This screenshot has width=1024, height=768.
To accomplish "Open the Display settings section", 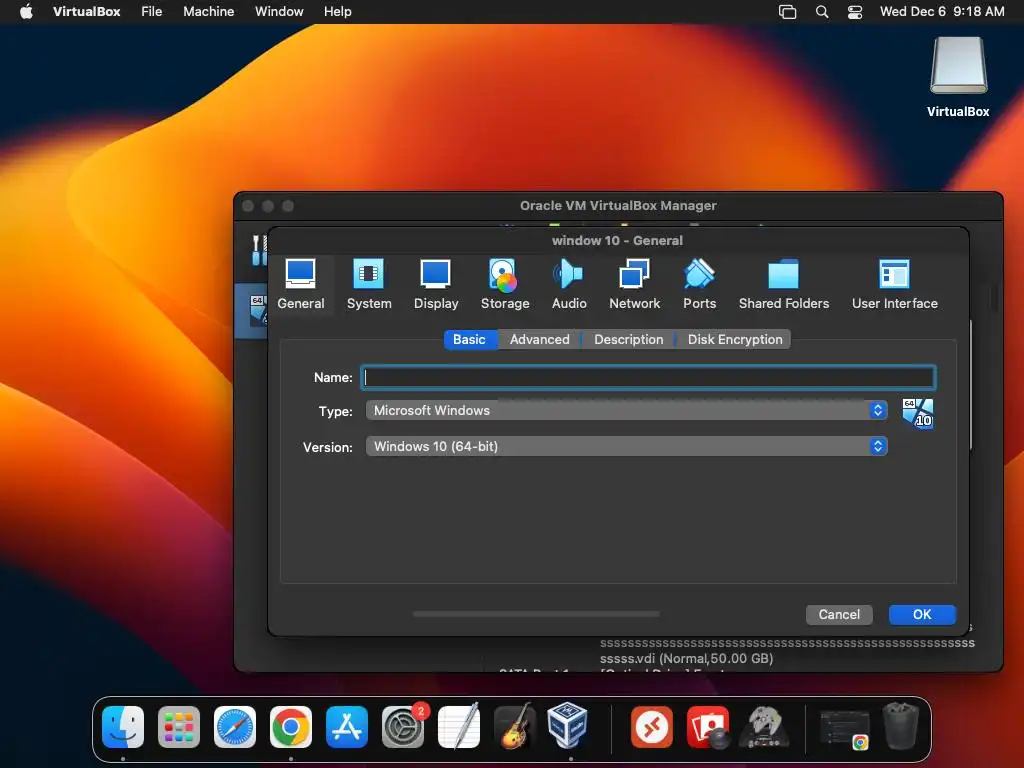I will [436, 285].
